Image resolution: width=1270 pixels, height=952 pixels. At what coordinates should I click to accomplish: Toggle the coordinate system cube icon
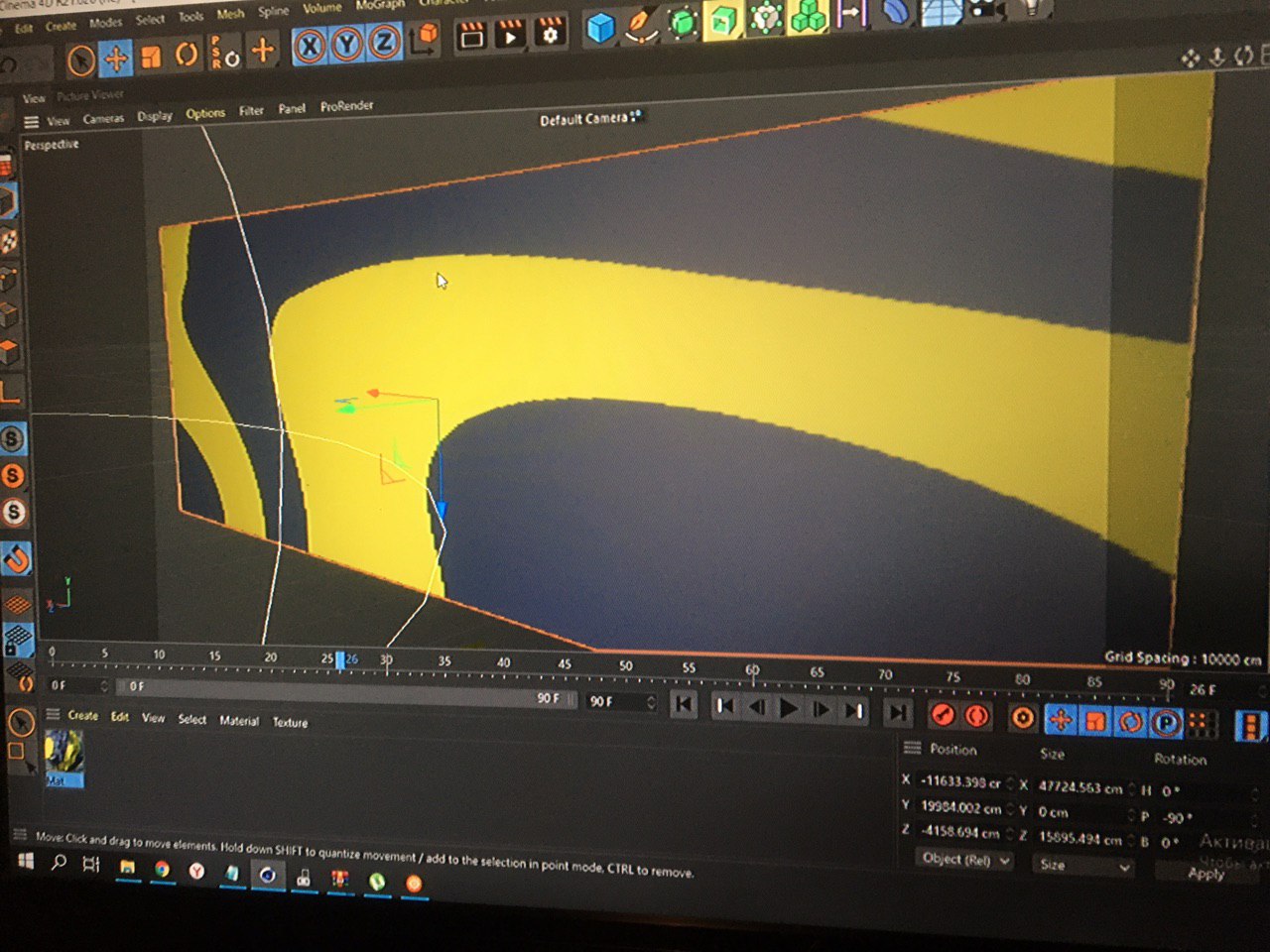tap(425, 40)
